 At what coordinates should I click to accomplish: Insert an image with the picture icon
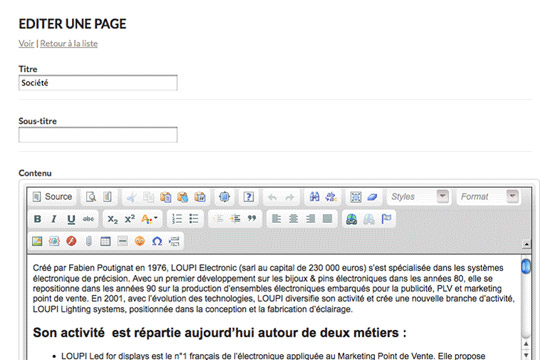point(37,241)
